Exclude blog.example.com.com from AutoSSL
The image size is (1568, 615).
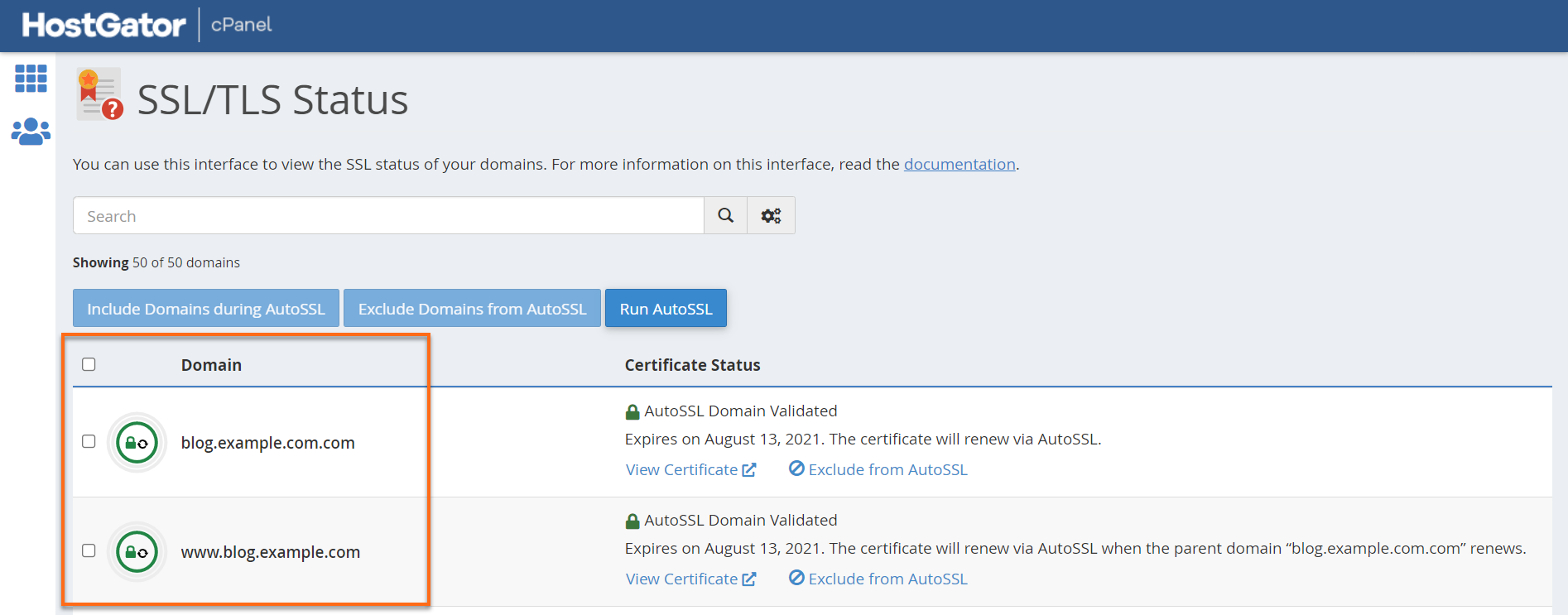pyautogui.click(x=878, y=469)
